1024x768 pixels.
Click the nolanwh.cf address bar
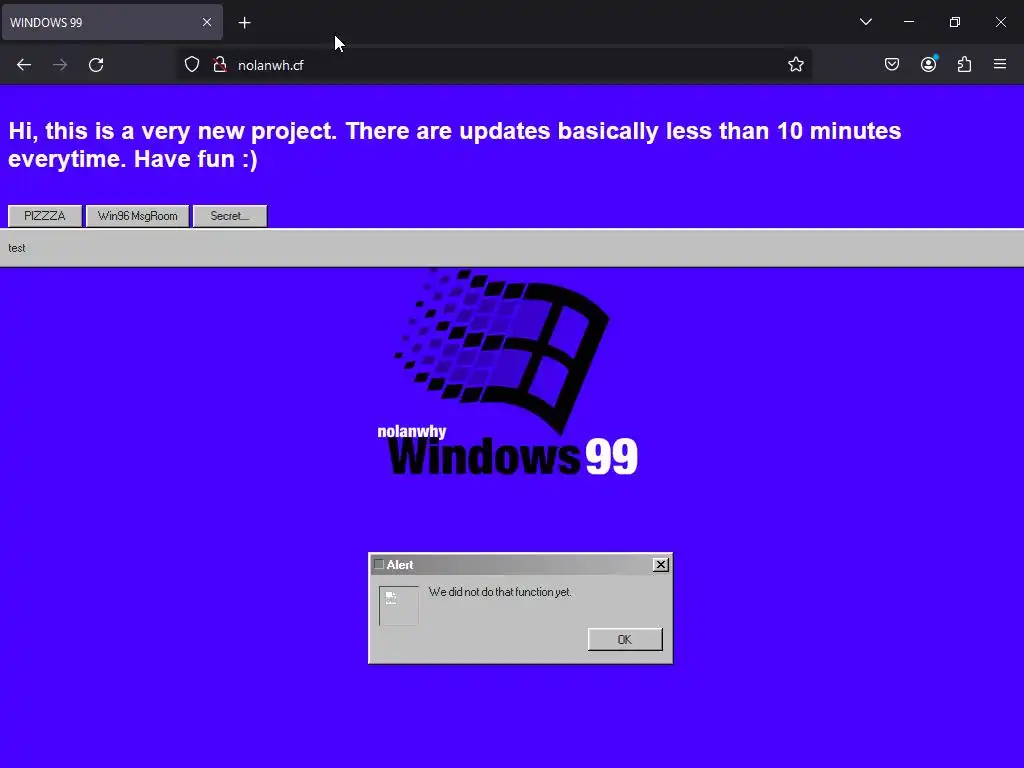(x=494, y=65)
